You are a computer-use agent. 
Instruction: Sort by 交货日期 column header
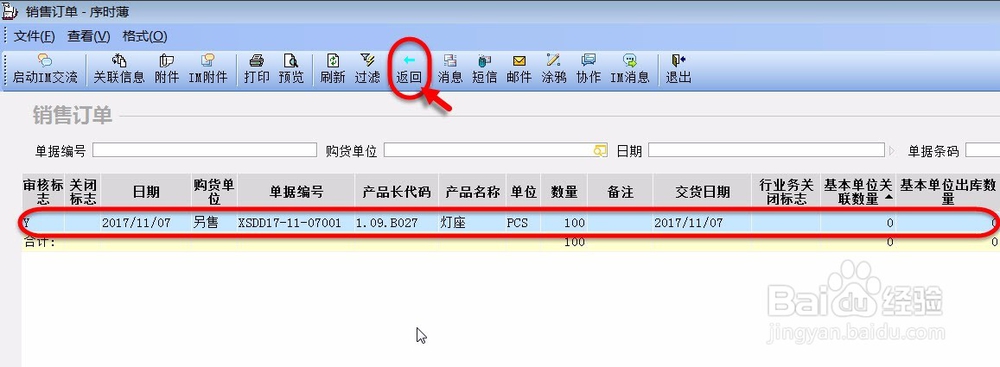pyautogui.click(x=702, y=191)
